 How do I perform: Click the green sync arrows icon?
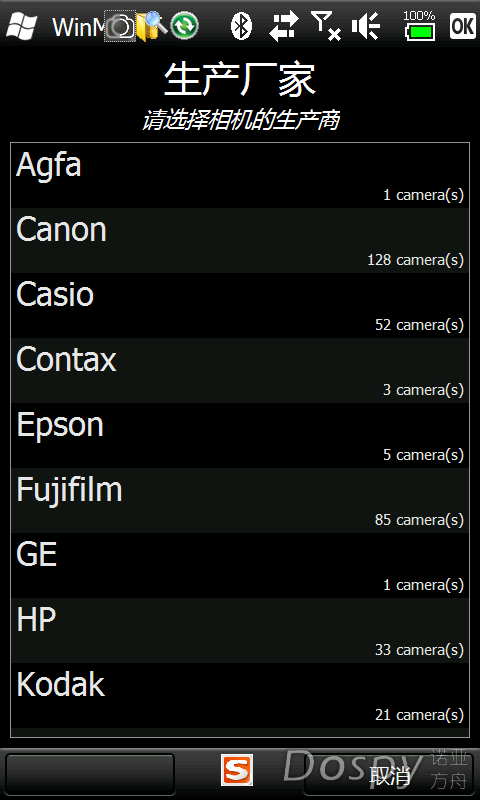point(184,26)
